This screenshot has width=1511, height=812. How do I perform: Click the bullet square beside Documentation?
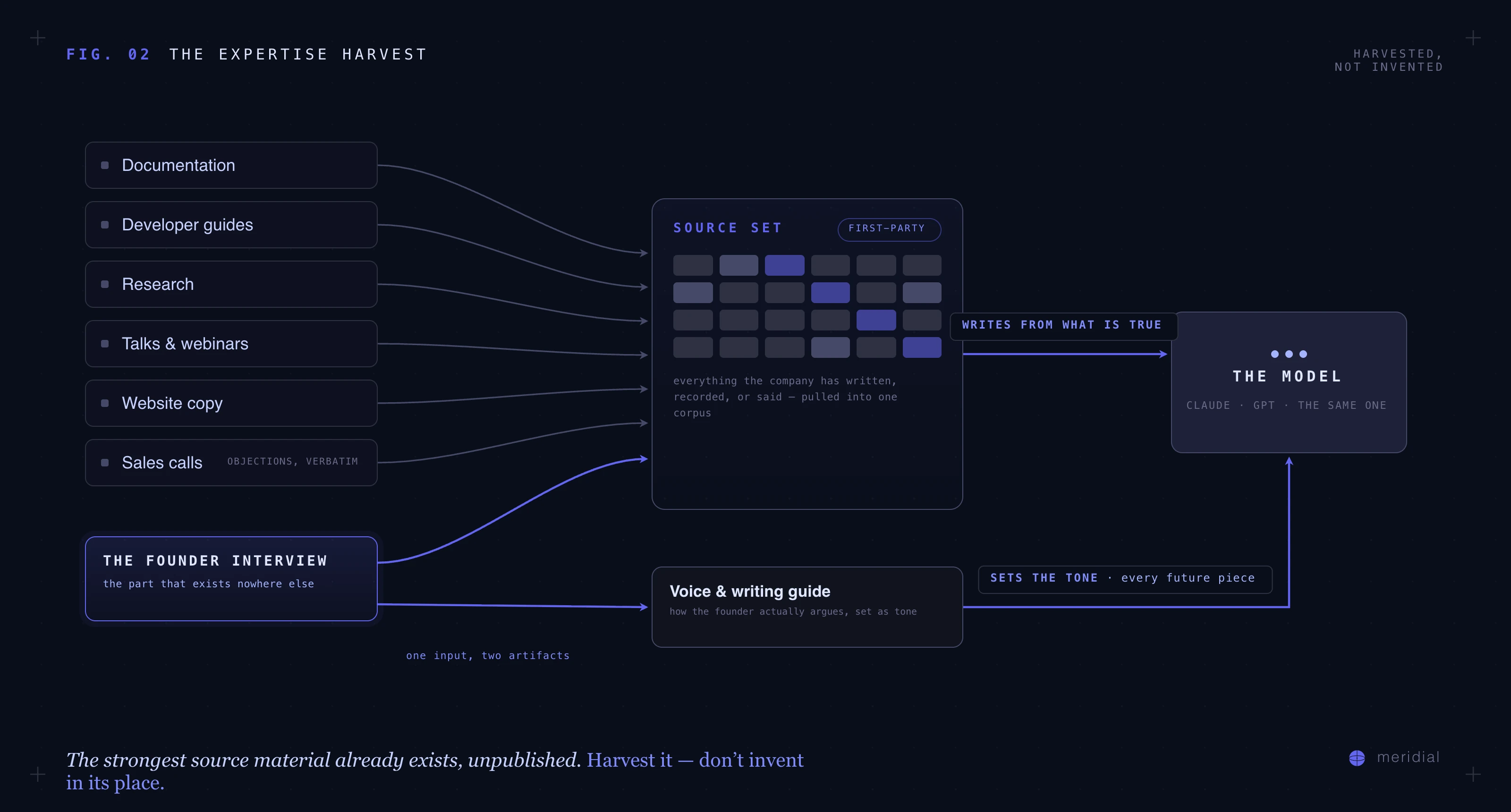click(105, 165)
